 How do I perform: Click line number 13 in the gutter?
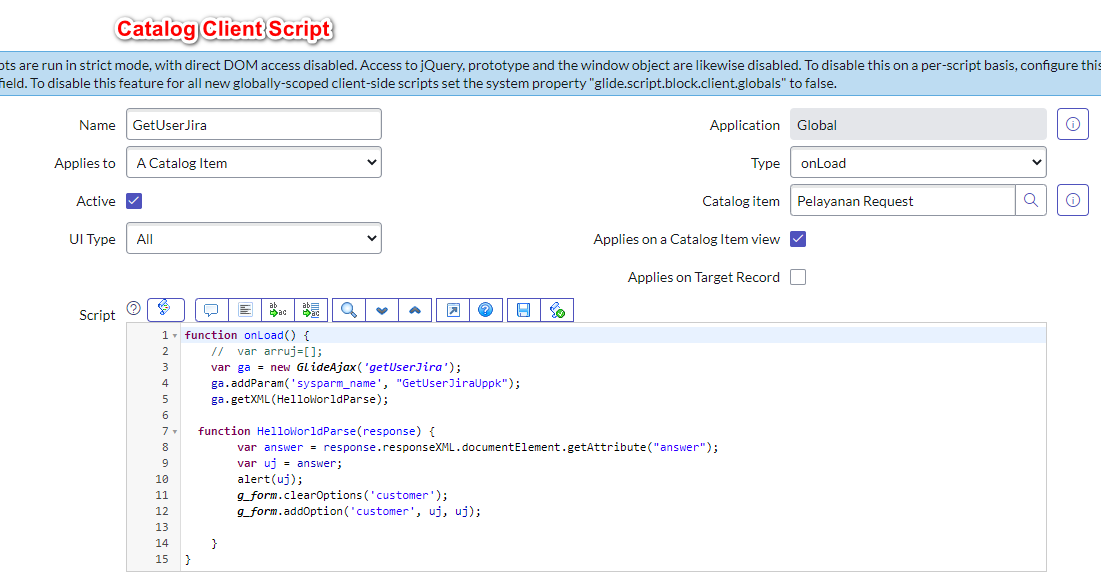tap(162, 528)
